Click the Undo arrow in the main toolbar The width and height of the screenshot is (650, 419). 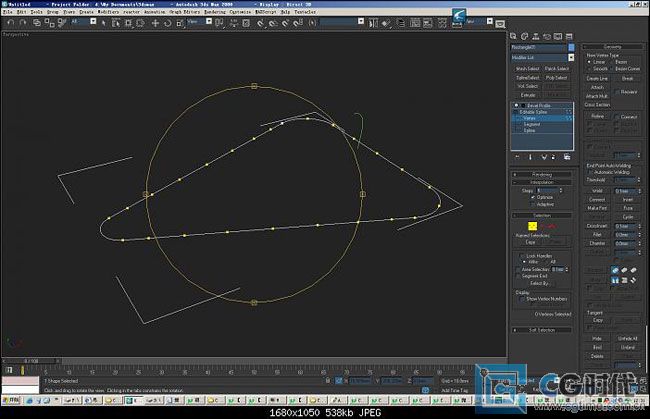pyautogui.click(x=11, y=23)
